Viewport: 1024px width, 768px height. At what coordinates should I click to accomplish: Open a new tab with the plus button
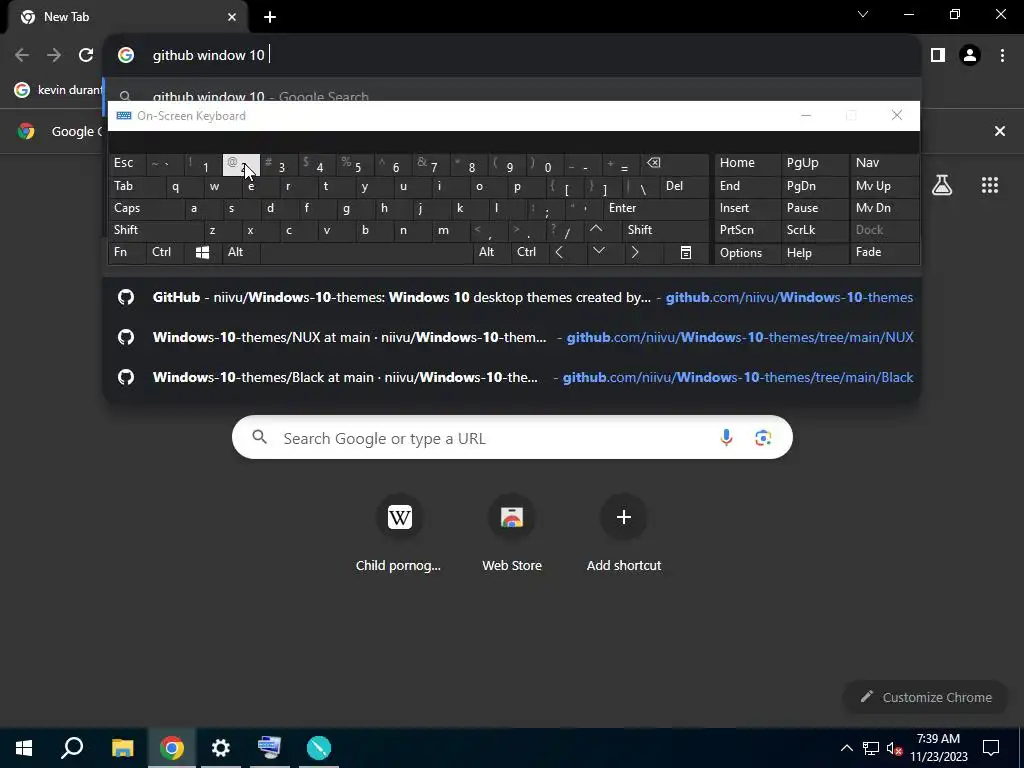[270, 17]
